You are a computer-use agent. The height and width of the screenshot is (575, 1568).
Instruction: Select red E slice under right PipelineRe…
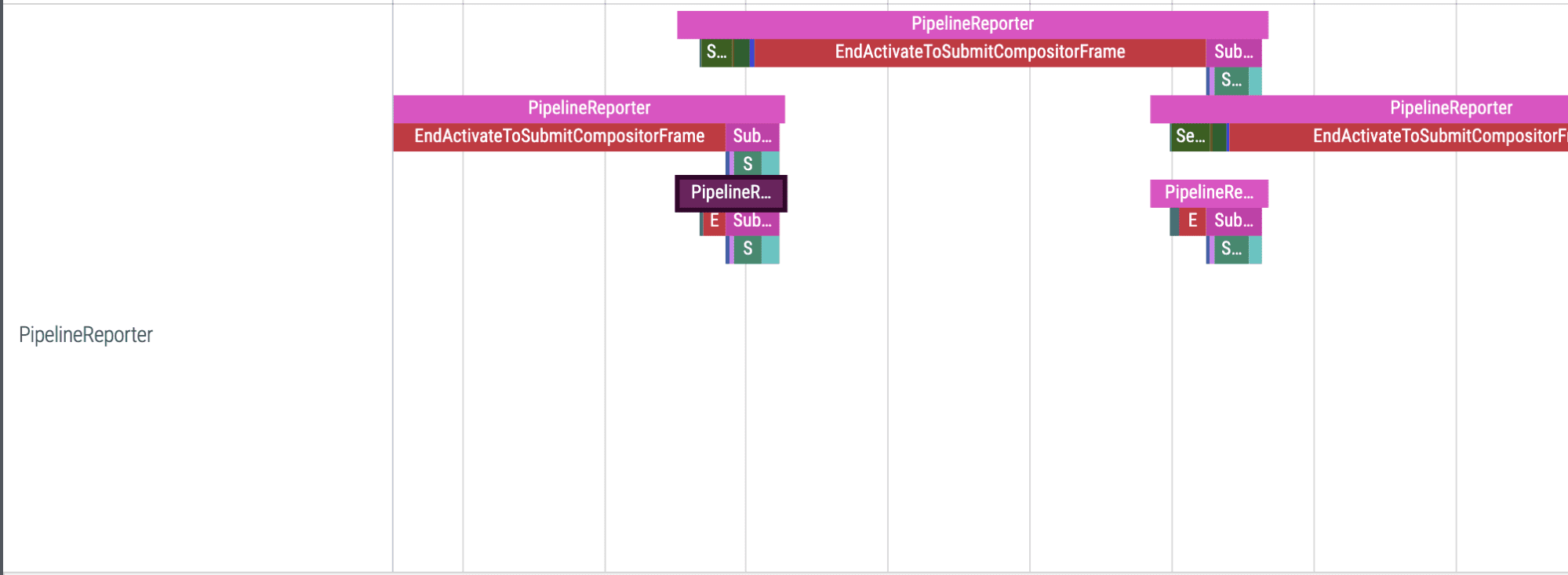(1192, 221)
